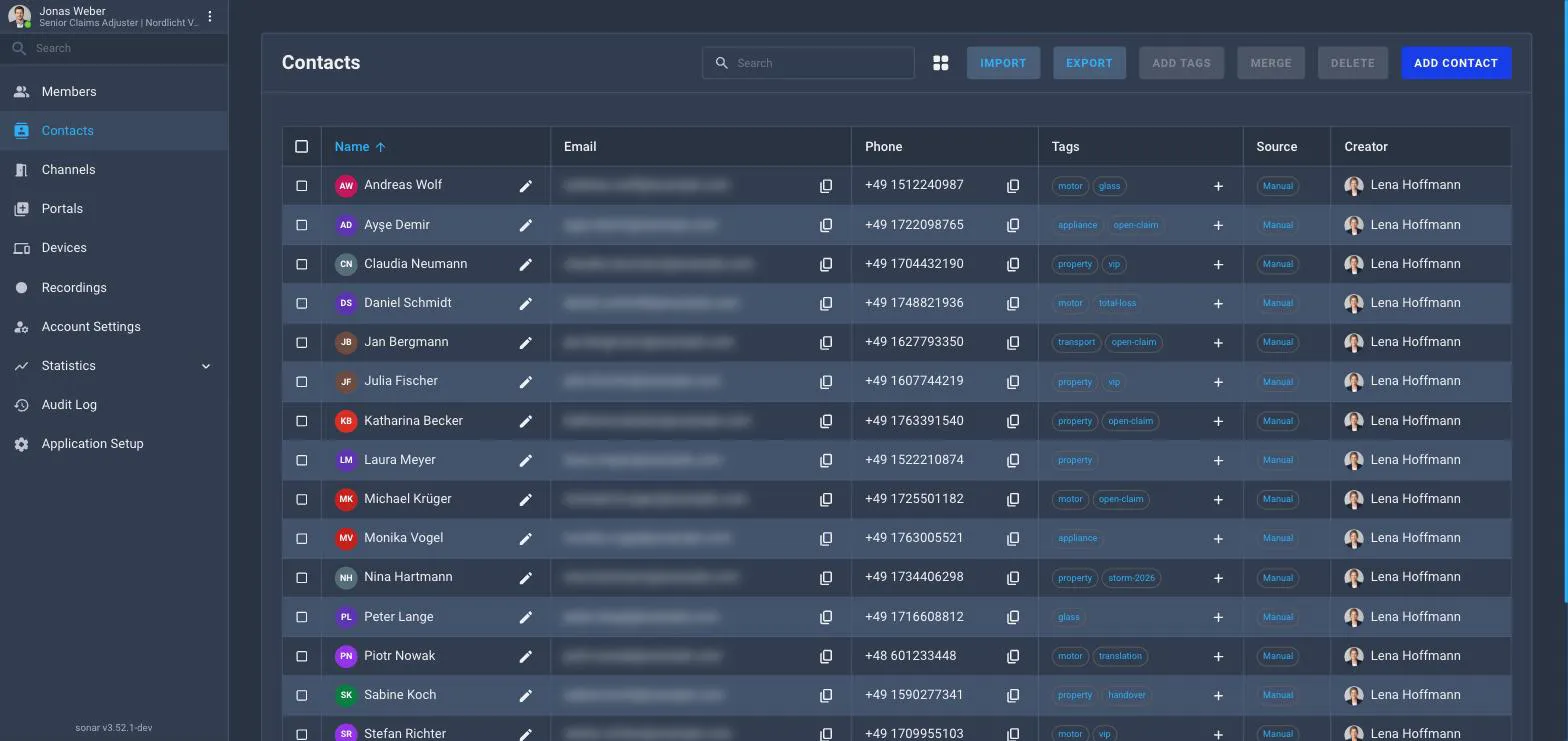
Task: Edit Michael Krüger's name with the pencil icon
Action: point(525,499)
